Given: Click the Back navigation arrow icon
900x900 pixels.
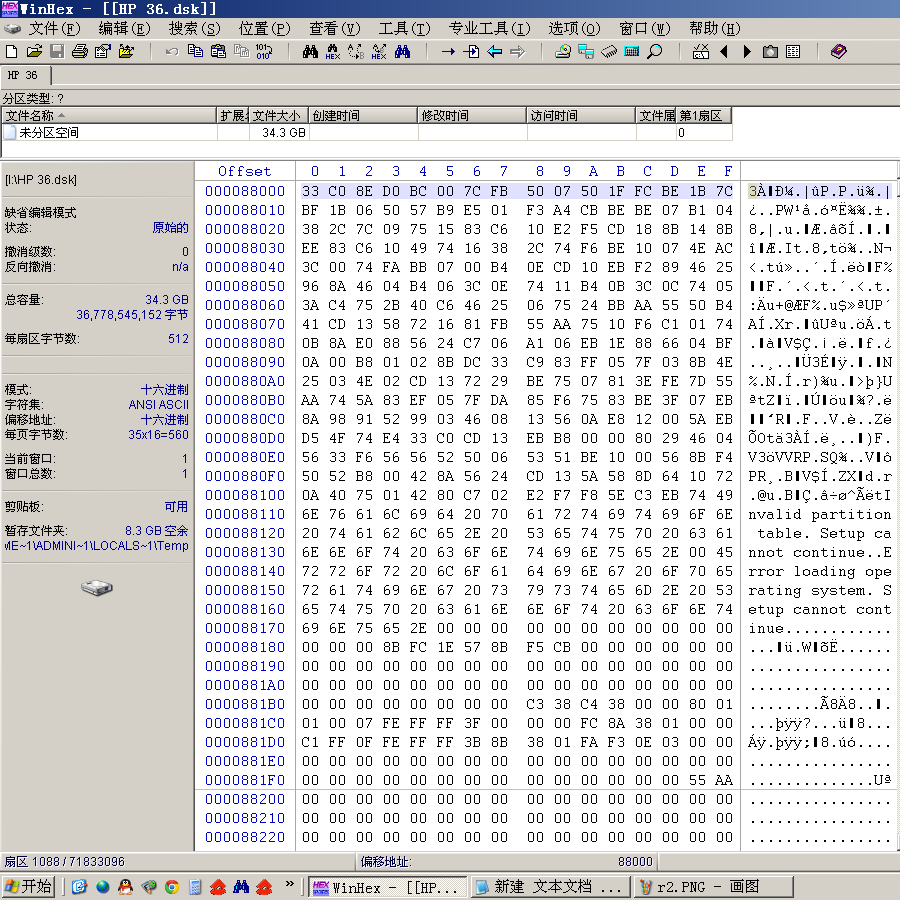Looking at the screenshot, I should click(x=494, y=52).
